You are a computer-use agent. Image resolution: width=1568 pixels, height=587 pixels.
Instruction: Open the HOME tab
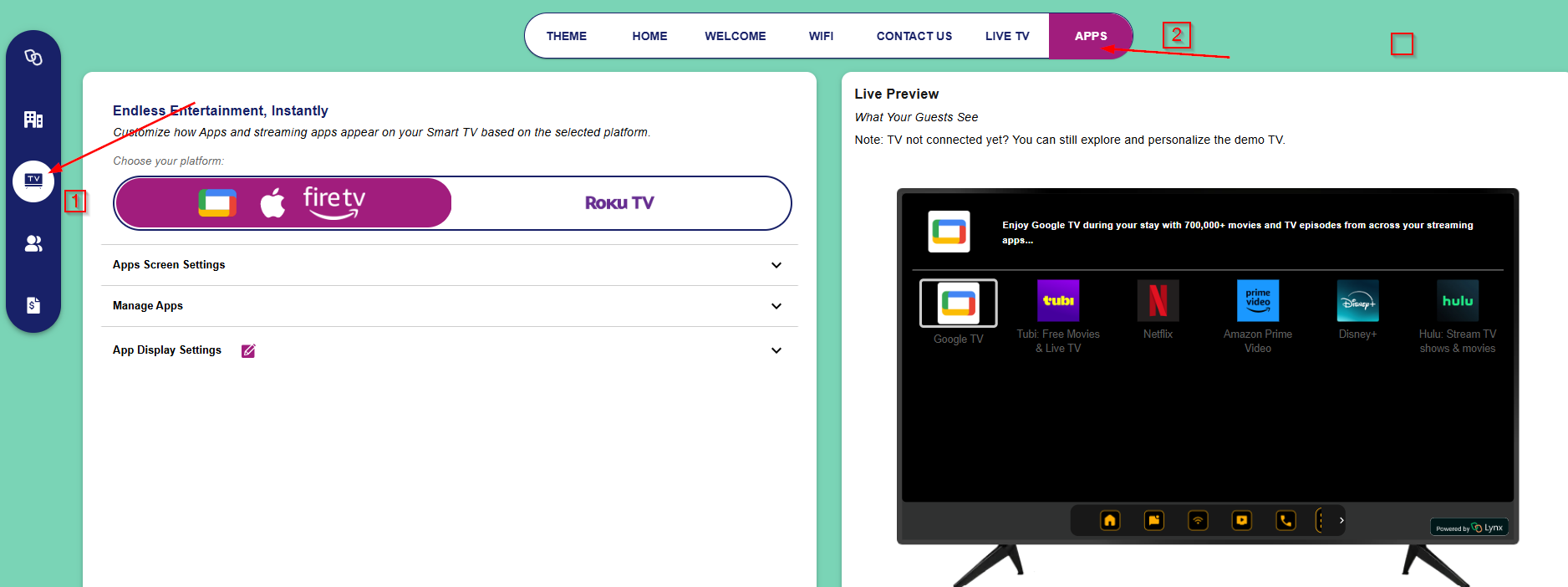[649, 36]
